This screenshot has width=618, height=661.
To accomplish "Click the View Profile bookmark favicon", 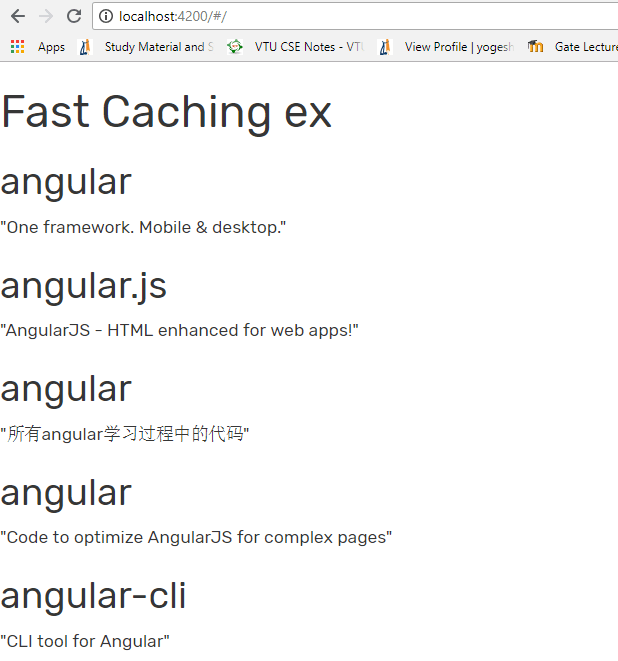I will pyautogui.click(x=385, y=47).
